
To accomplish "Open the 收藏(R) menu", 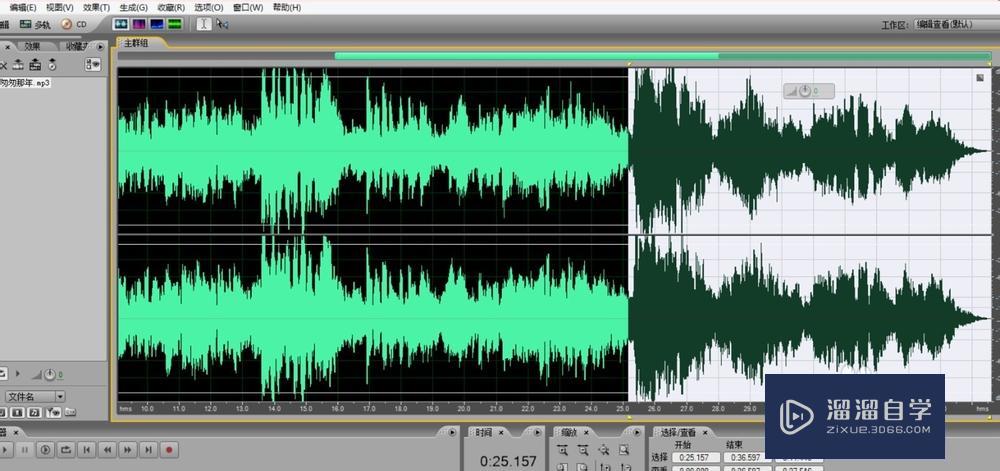I will click(x=171, y=8).
